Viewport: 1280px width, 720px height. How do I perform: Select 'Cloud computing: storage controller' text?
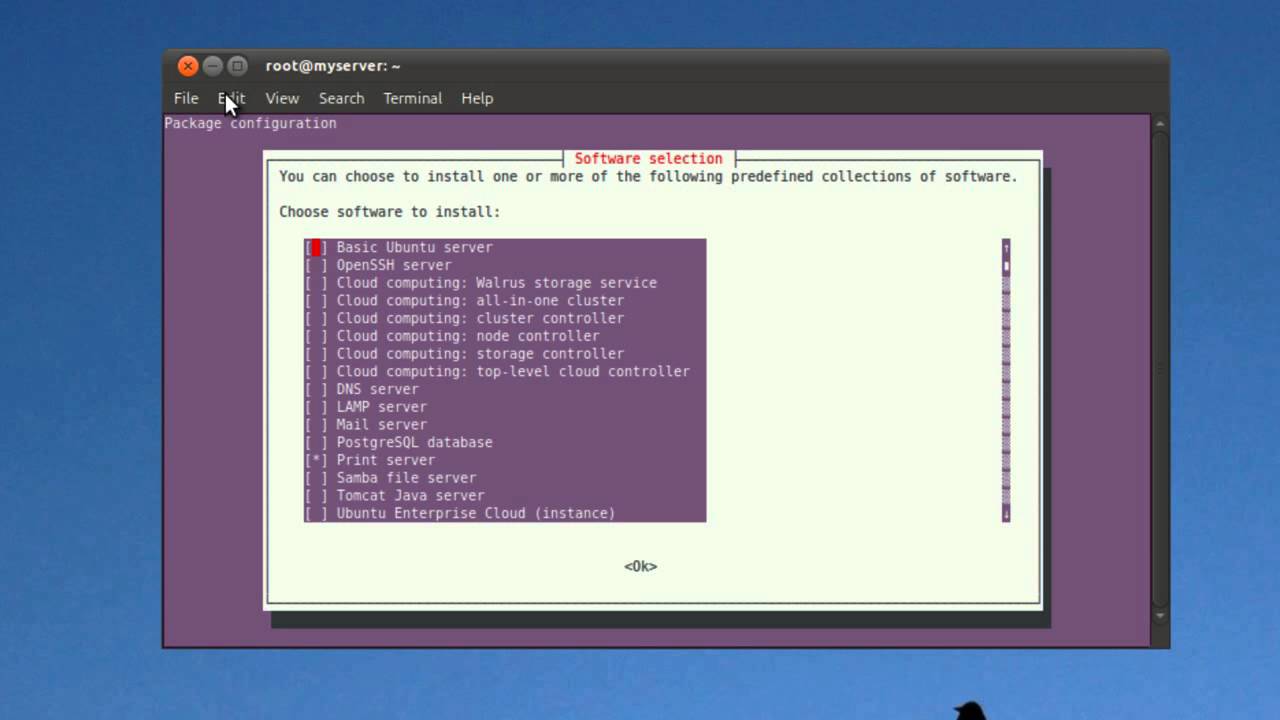tap(481, 354)
